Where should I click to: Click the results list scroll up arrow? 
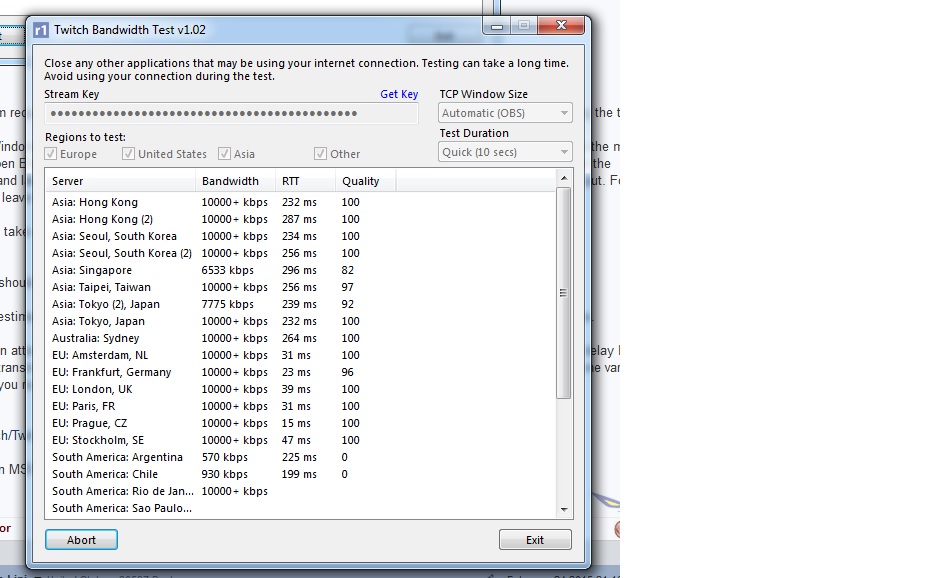click(564, 178)
